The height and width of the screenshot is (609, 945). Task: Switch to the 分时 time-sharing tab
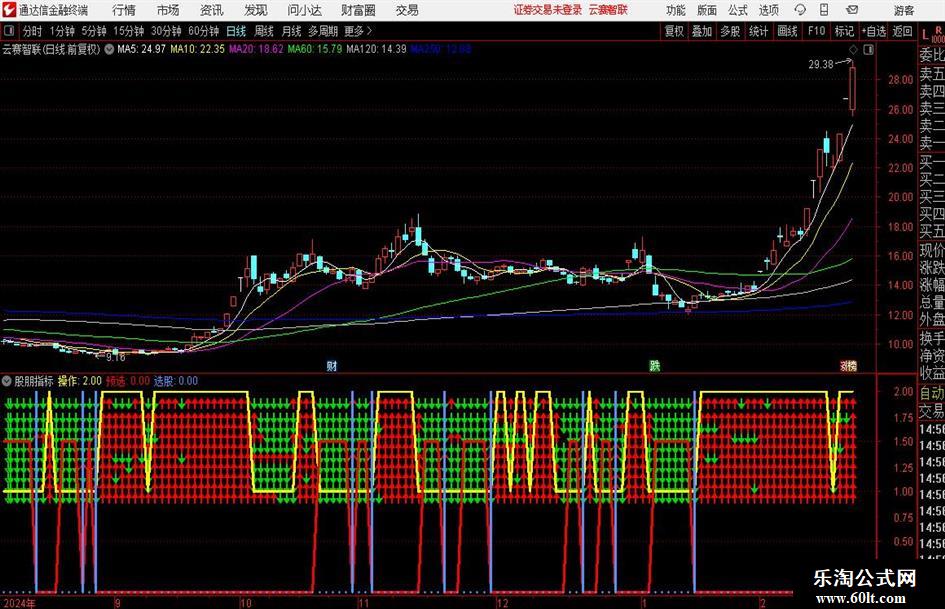(33, 31)
